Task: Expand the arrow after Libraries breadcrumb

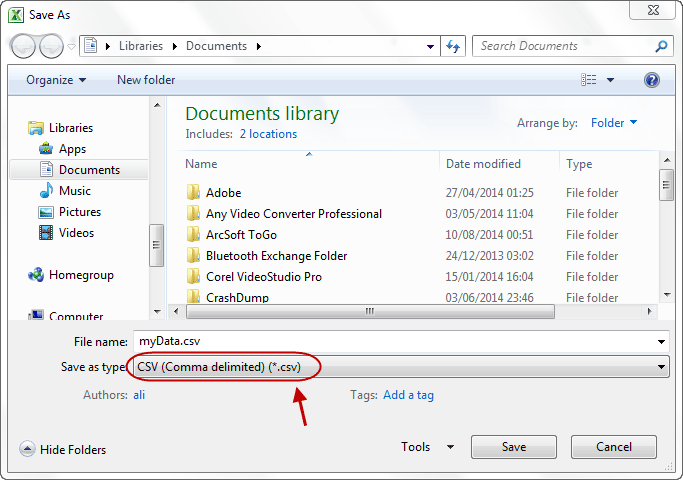Action: [175, 46]
